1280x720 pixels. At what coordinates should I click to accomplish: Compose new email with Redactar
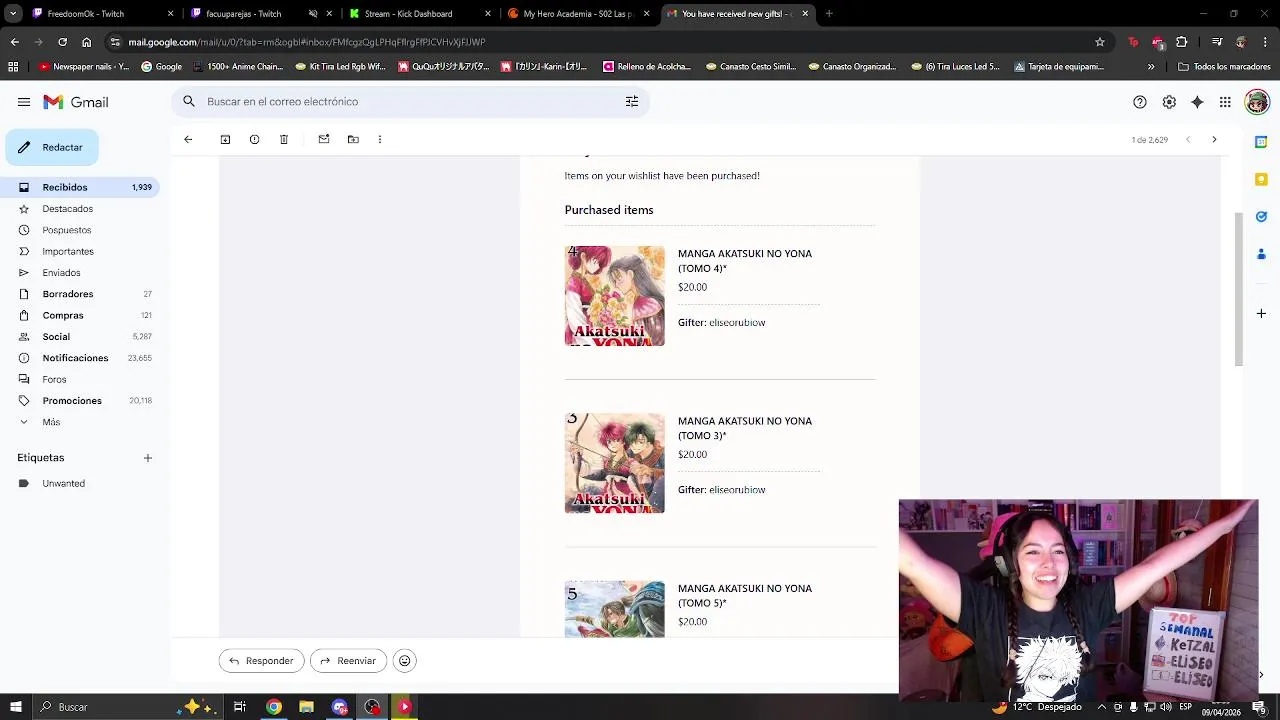(52, 147)
